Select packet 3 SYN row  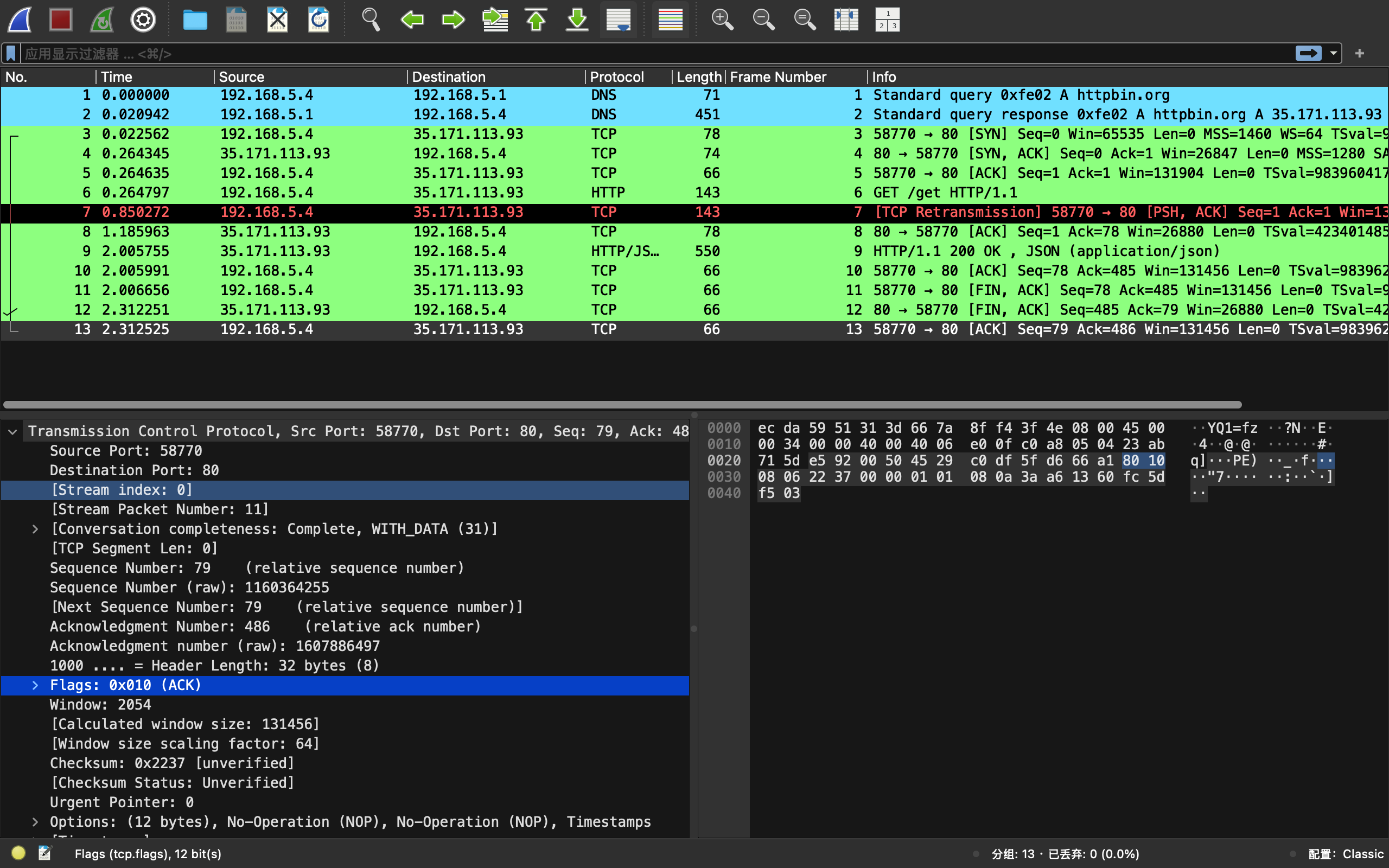click(x=694, y=135)
